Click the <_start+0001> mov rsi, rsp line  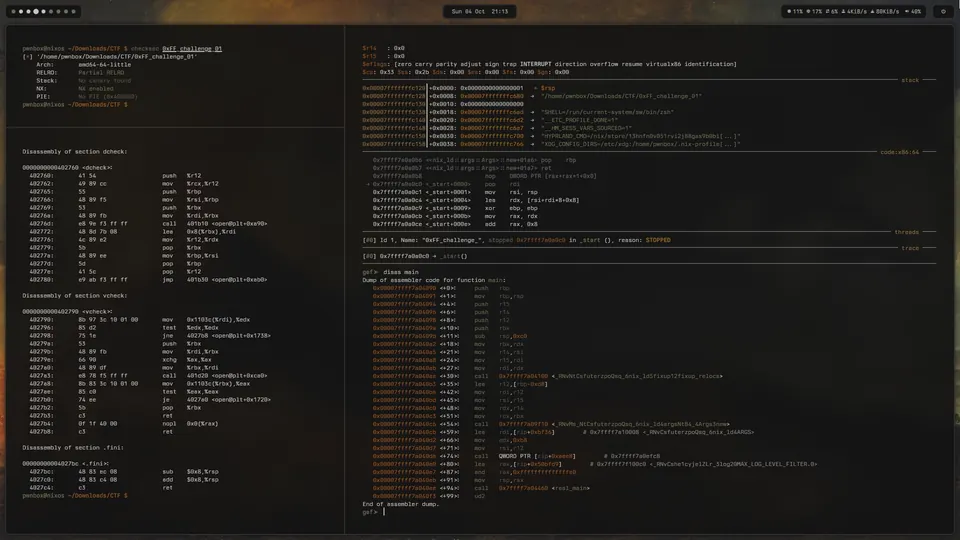(455, 192)
